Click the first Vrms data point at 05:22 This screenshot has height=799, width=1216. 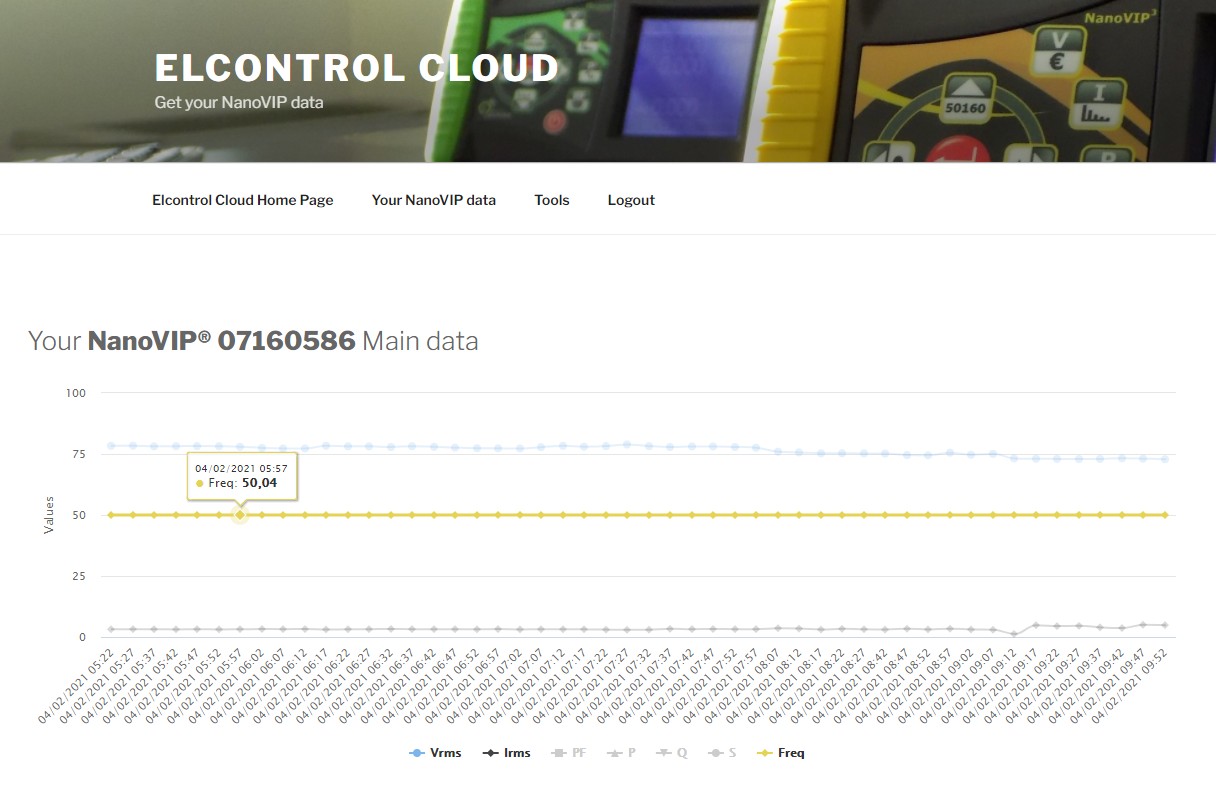click(111, 446)
